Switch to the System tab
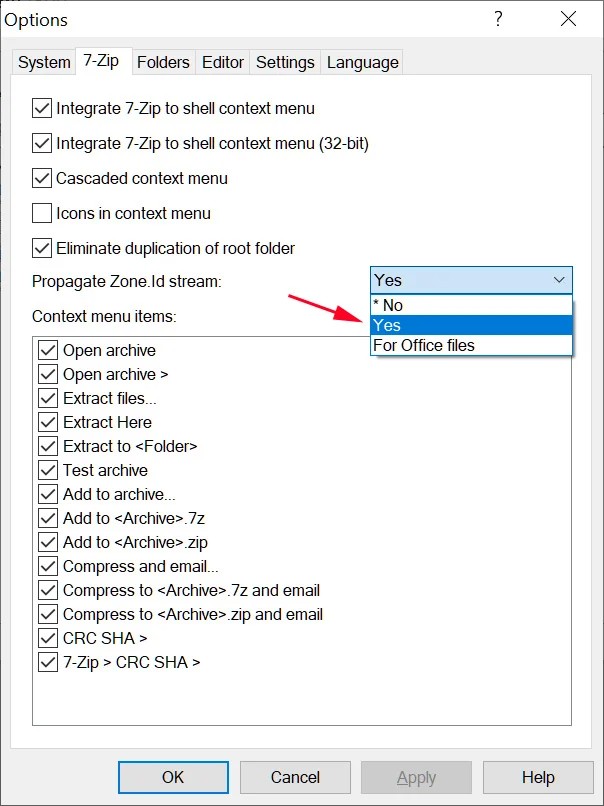The height and width of the screenshot is (806, 604). (x=44, y=63)
